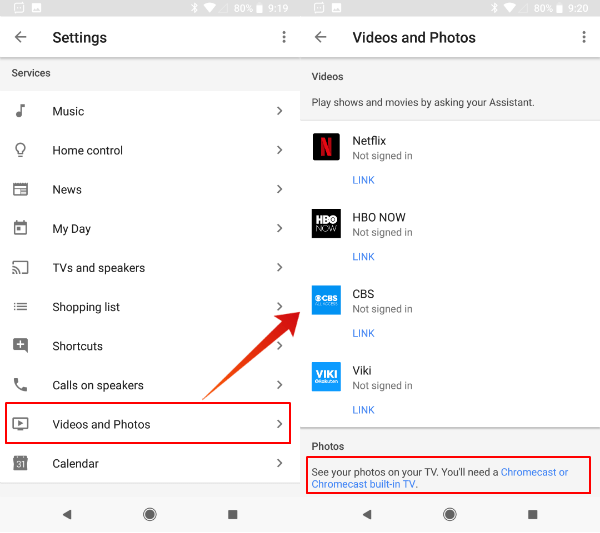Select the Music menu entry
This screenshot has width=600, height=533.
(150, 111)
